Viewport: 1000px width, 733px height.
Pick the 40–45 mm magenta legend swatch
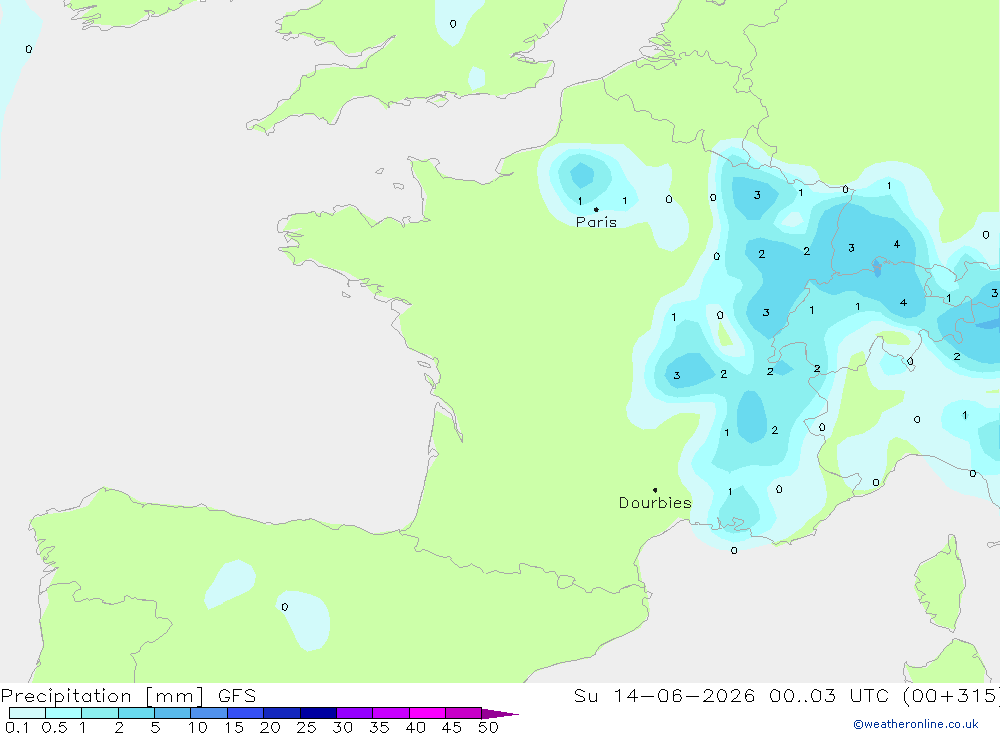(427, 713)
